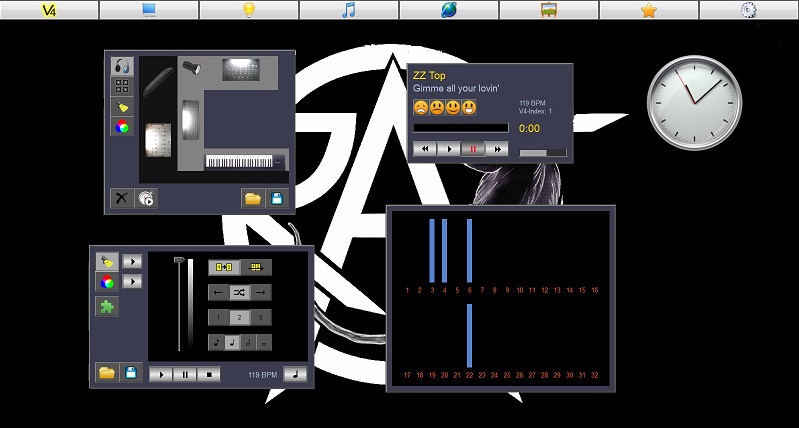Screen dimensions: 799x428
Task: Save the stage layout with the floppy disk icon
Action: (277, 199)
